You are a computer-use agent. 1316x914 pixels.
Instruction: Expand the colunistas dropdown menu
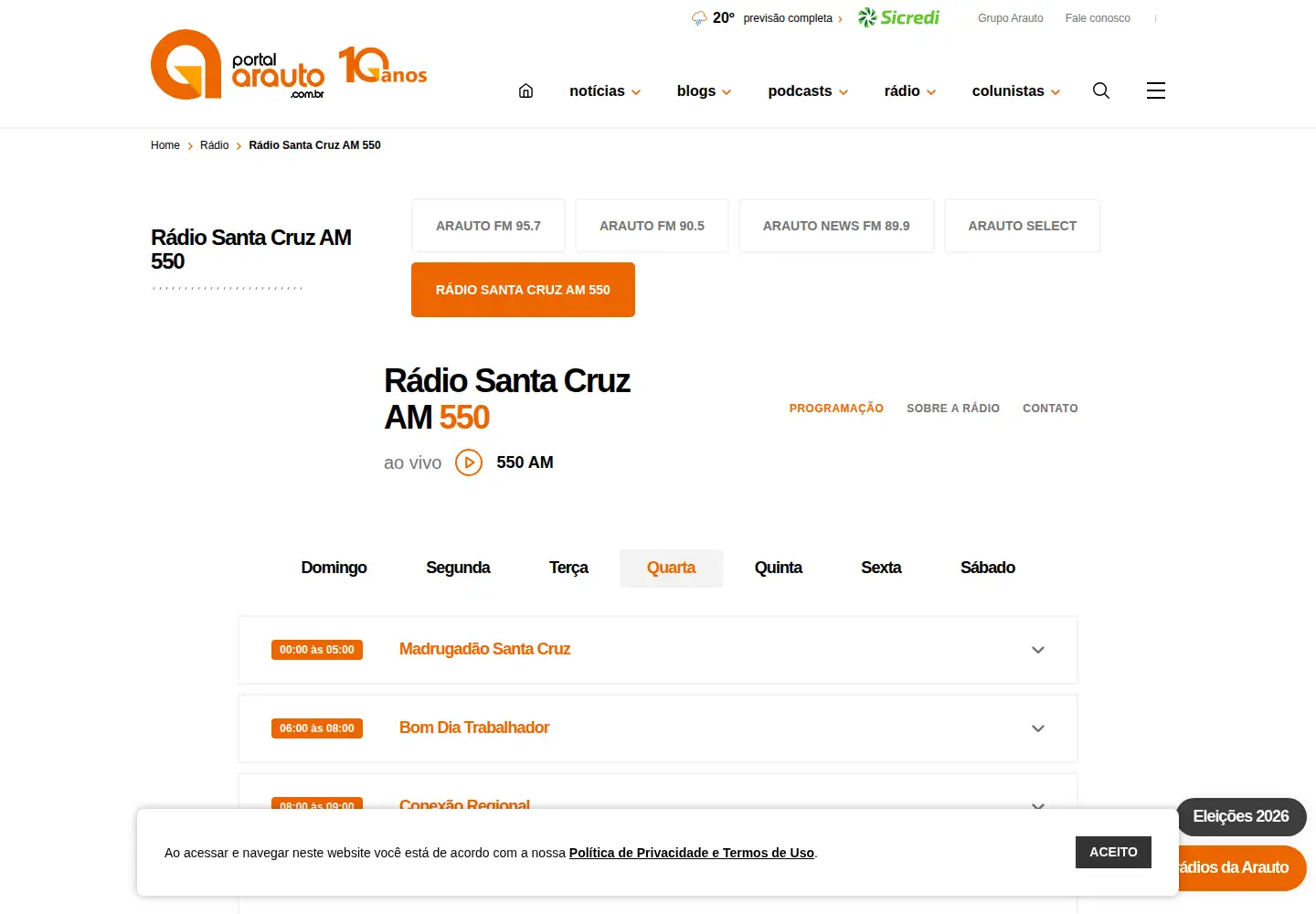tap(1016, 91)
